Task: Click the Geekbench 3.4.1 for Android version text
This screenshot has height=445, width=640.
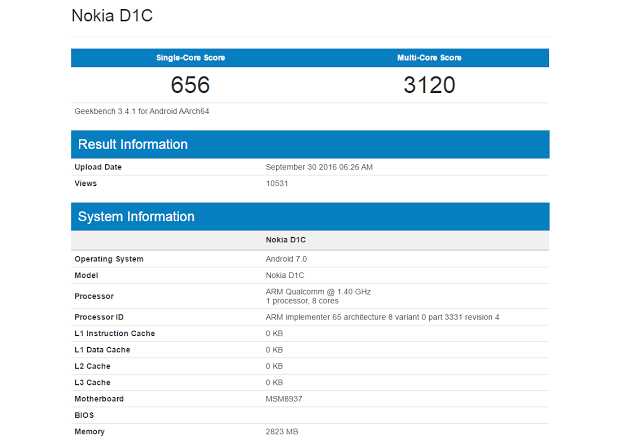Action: [x=142, y=110]
